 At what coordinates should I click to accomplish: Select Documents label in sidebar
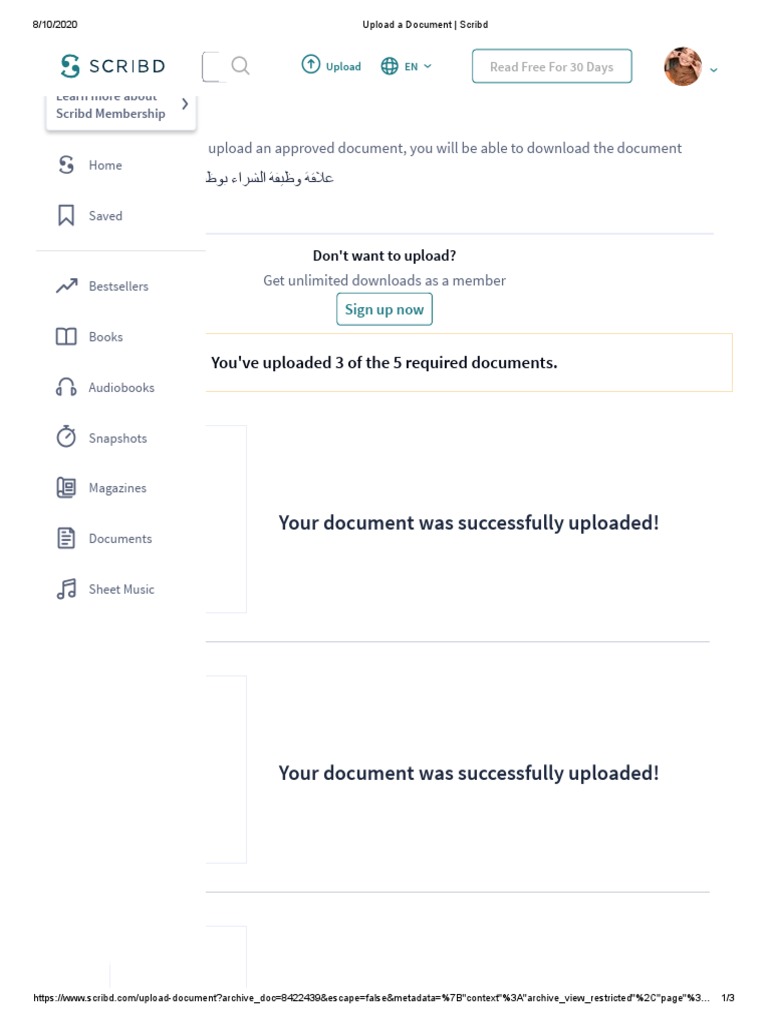(120, 539)
